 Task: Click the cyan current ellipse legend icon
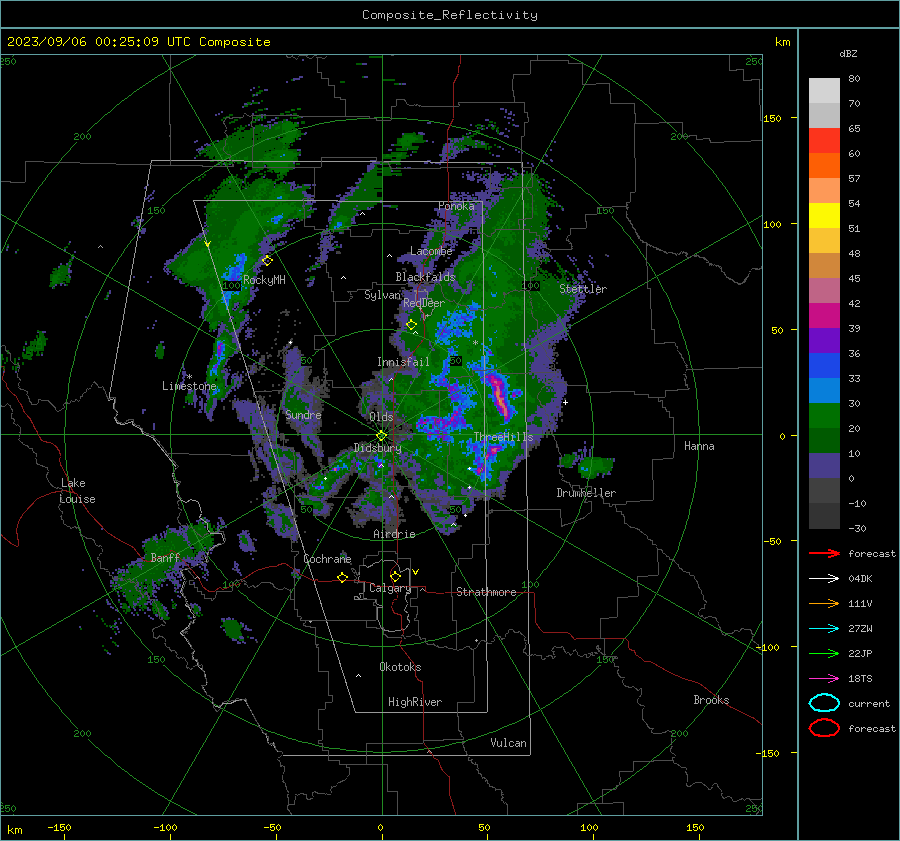[x=824, y=703]
